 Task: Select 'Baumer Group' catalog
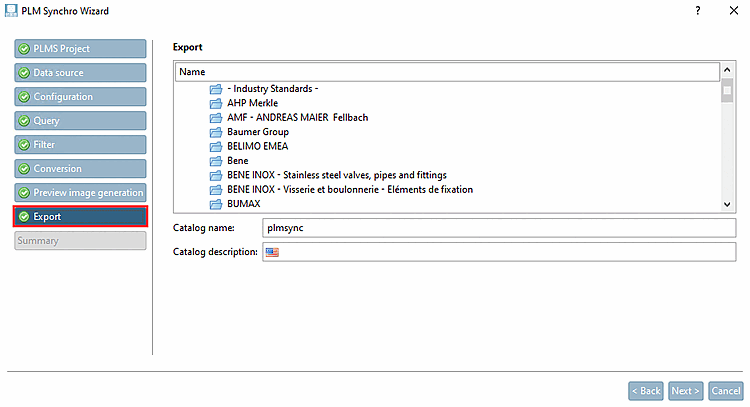(258, 132)
